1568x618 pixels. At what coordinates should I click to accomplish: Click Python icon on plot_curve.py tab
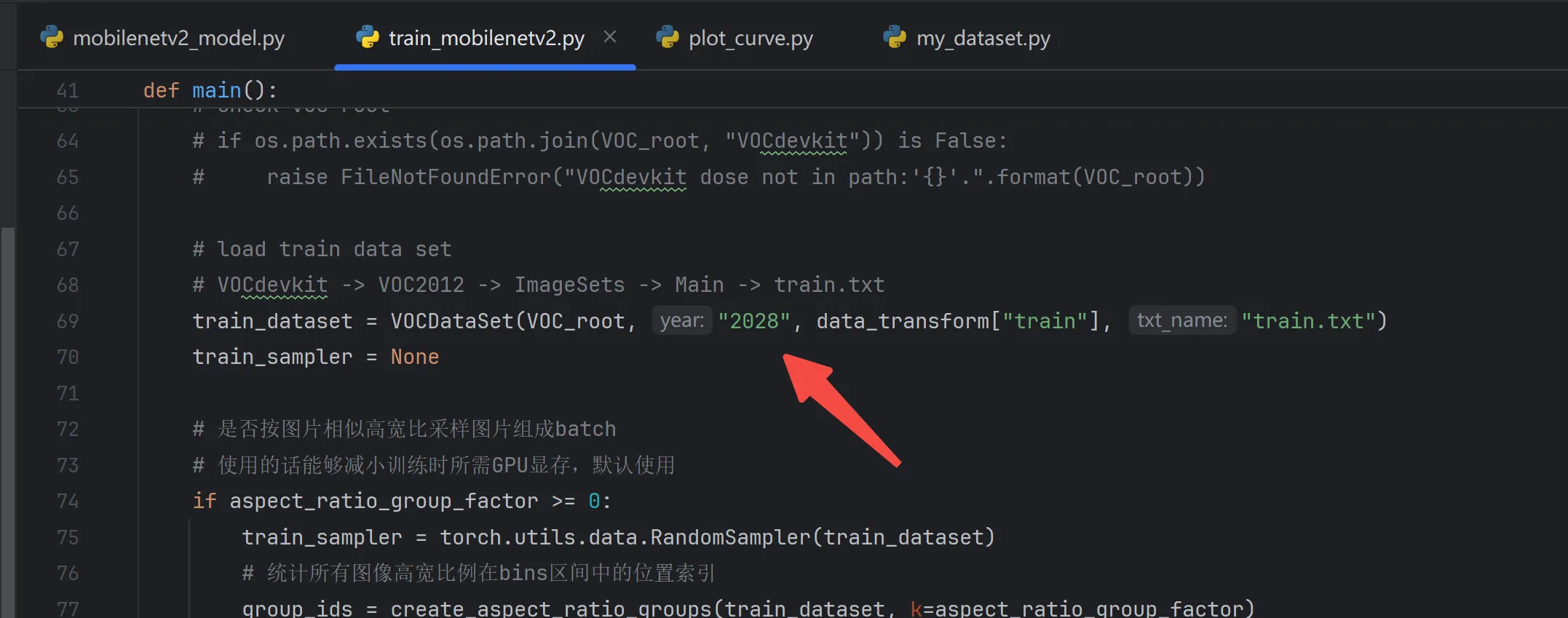click(x=668, y=37)
